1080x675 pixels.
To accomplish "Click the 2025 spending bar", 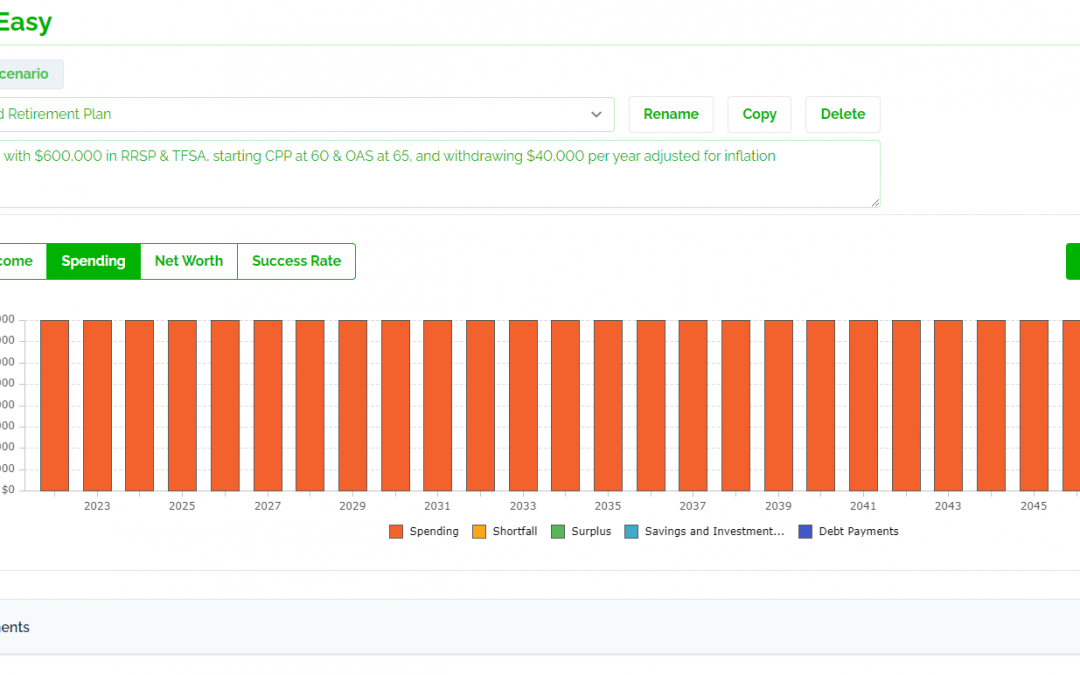I will 183,405.
